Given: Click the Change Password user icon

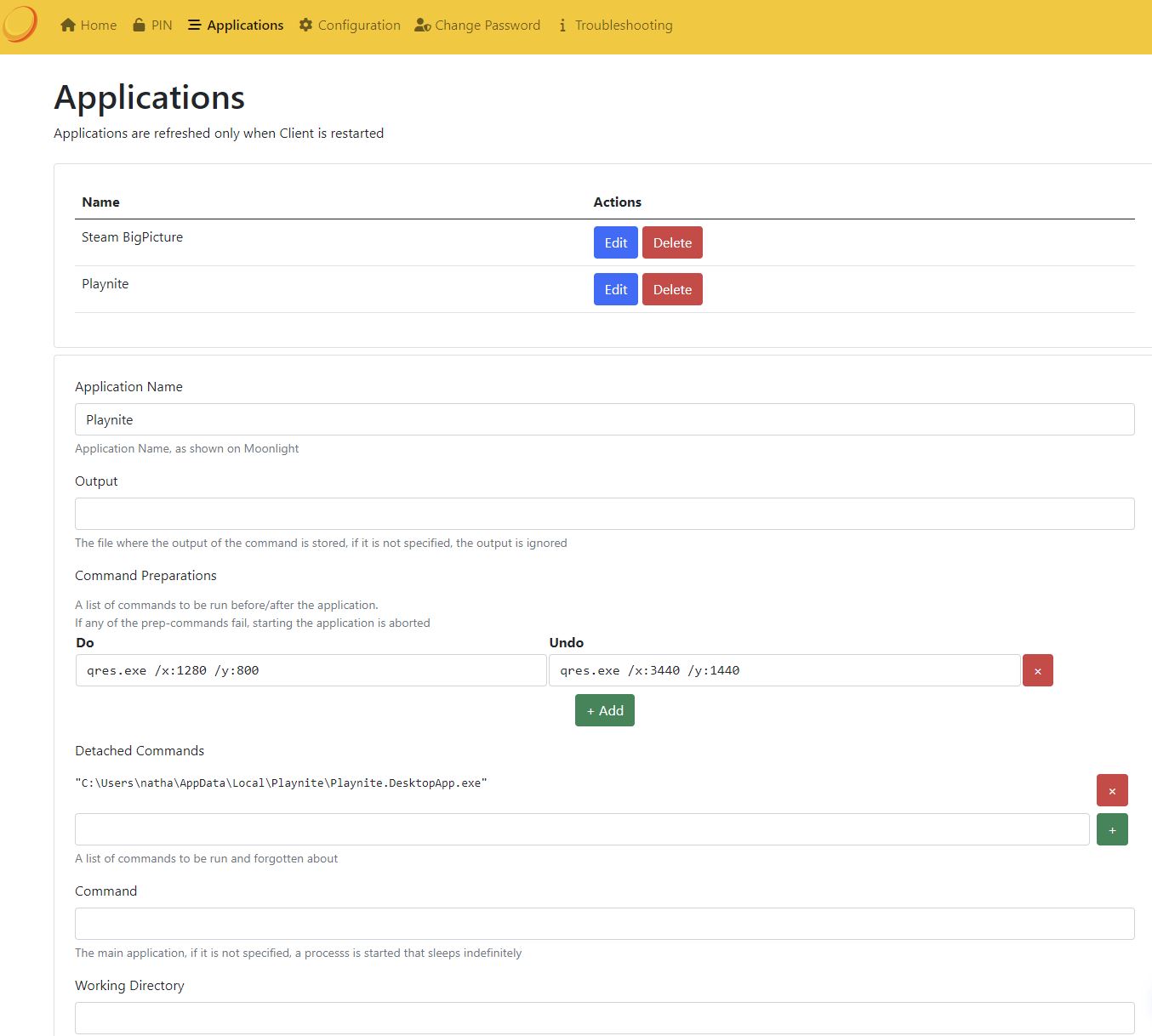Looking at the screenshot, I should [x=422, y=26].
